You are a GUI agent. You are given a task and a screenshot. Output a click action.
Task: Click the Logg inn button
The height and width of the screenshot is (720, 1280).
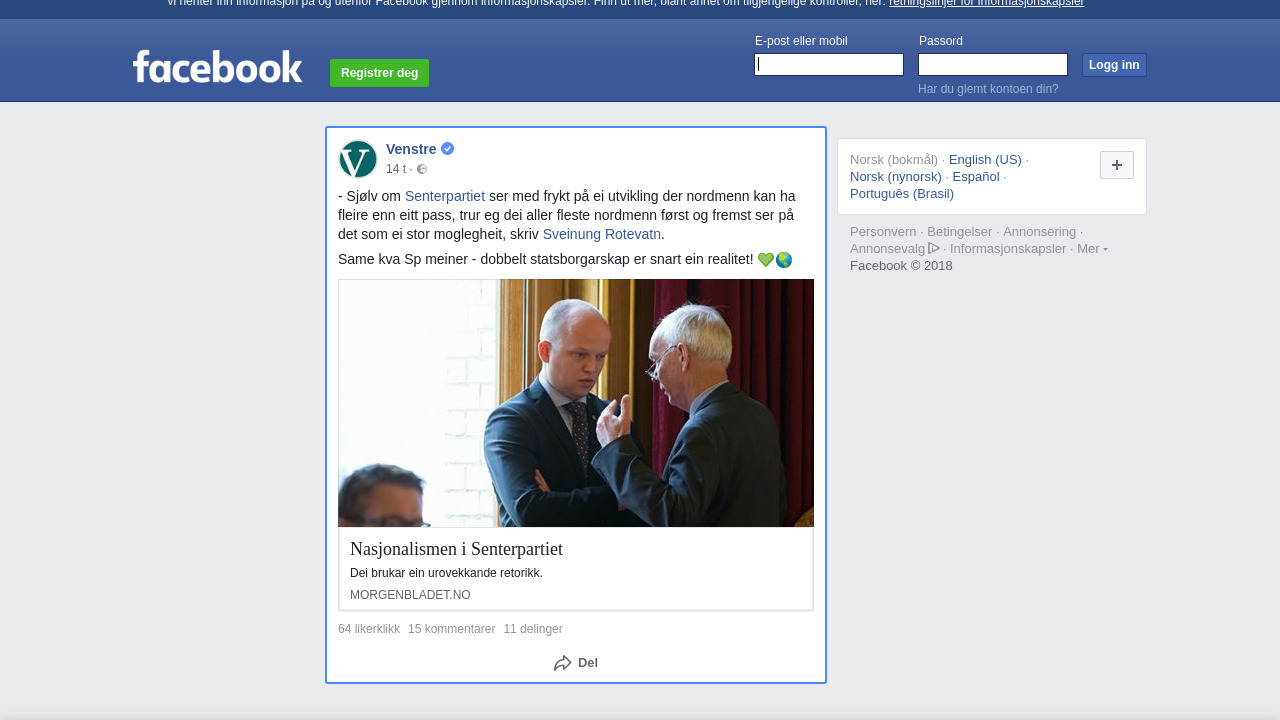click(x=1114, y=65)
